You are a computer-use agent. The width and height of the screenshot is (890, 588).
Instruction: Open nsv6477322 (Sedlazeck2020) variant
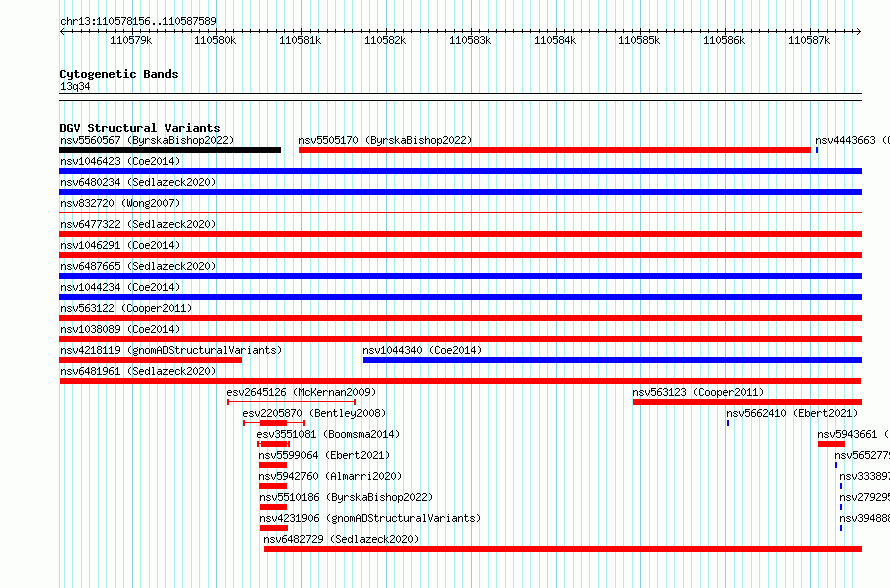coord(138,224)
